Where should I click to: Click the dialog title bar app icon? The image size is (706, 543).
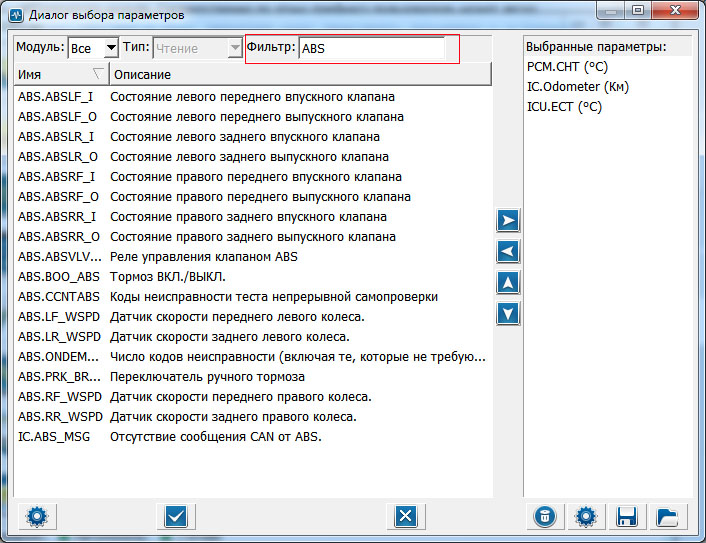pos(17,15)
